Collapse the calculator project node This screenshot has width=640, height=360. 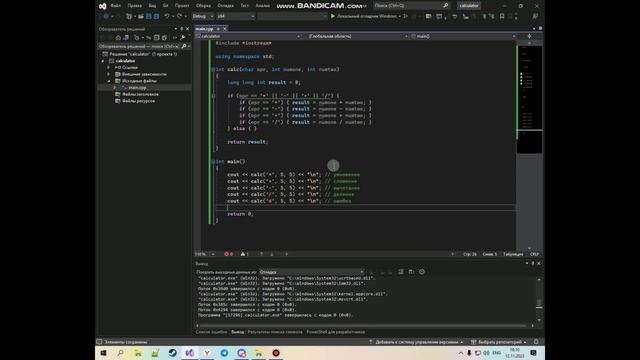(x=103, y=61)
